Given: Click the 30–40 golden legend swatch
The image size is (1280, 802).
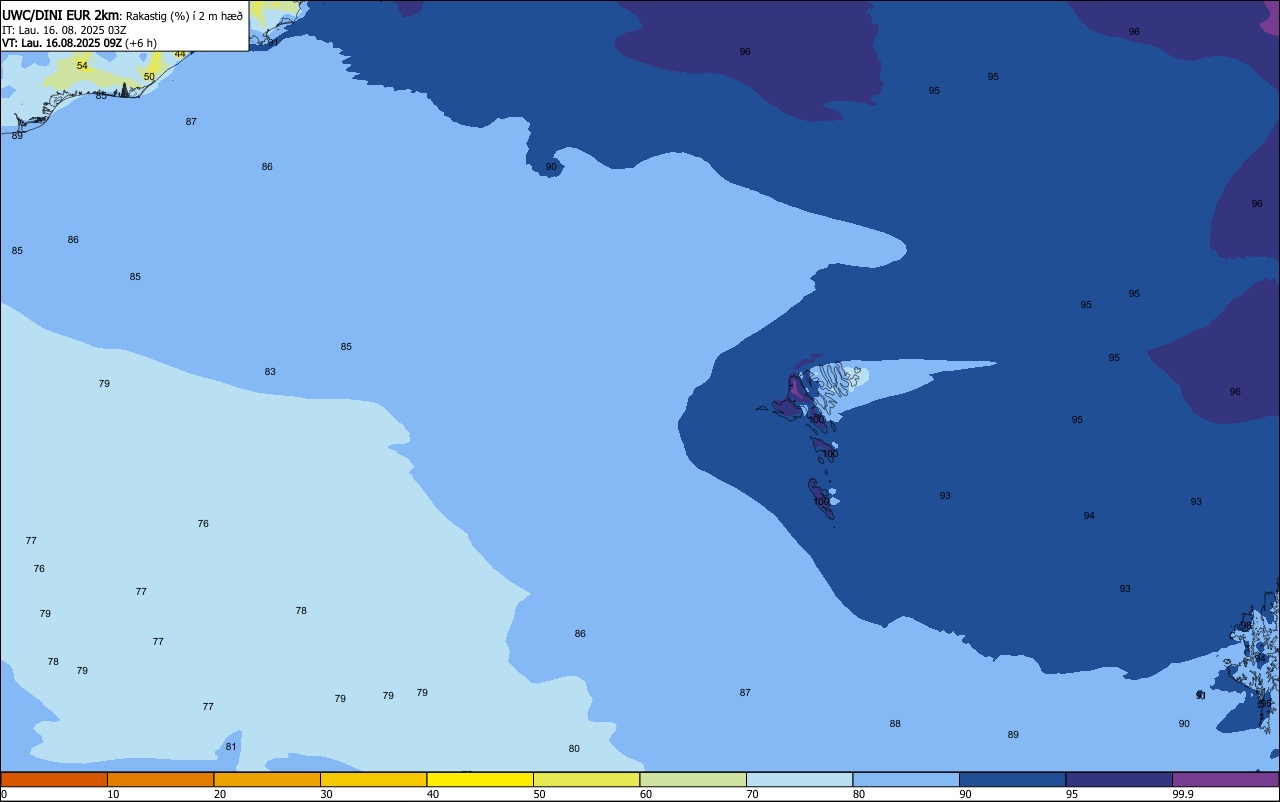Looking at the screenshot, I should pyautogui.click(x=373, y=779).
